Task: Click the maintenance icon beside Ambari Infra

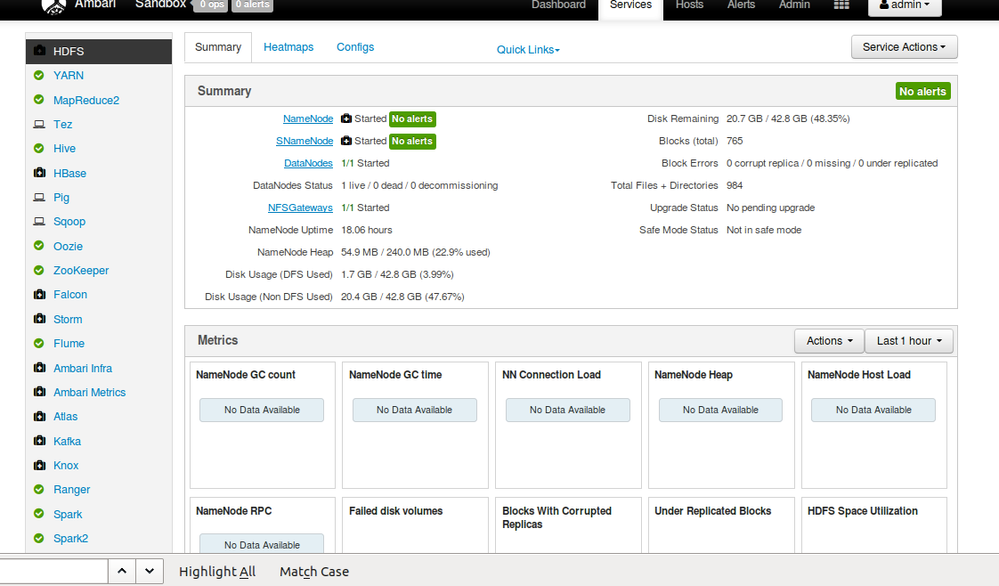Action: pos(40,368)
